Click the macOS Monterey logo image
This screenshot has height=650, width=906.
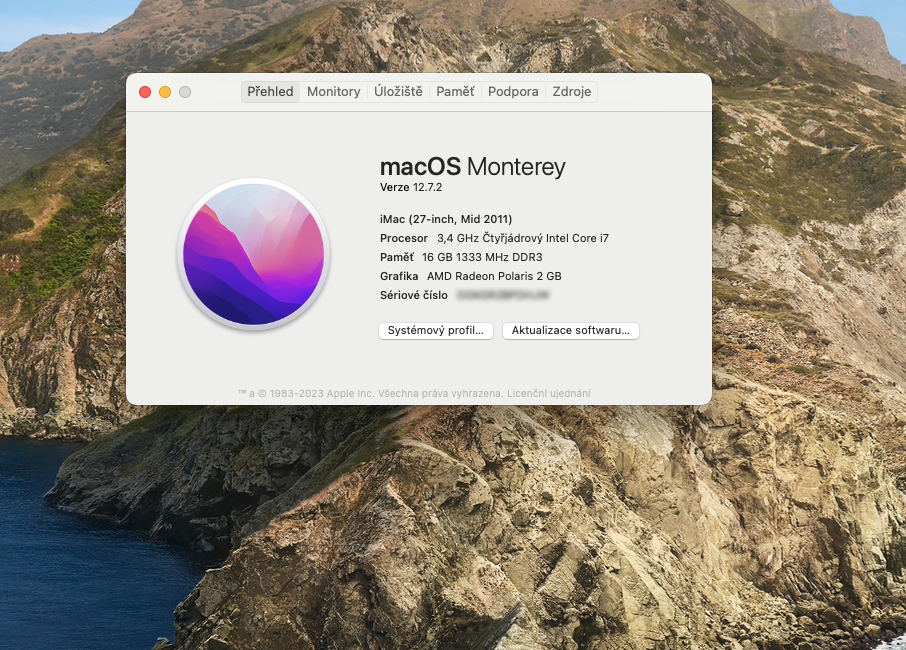254,255
